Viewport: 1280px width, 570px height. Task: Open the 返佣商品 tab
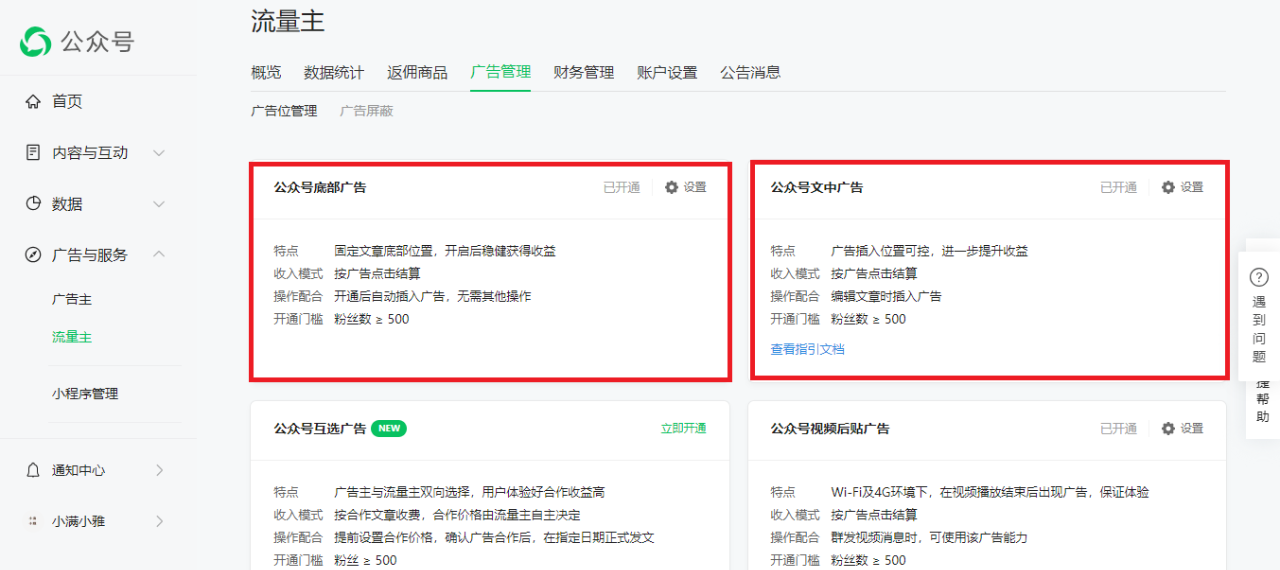417,72
